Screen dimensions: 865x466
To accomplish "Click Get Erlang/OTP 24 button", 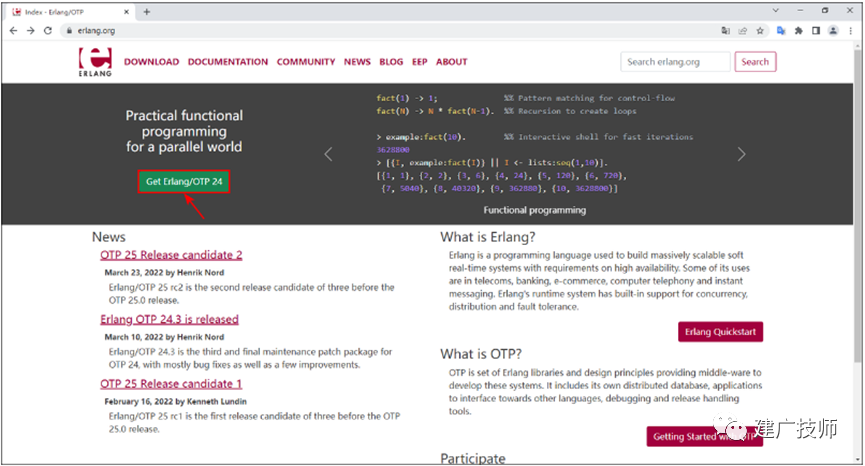I will (x=184, y=181).
